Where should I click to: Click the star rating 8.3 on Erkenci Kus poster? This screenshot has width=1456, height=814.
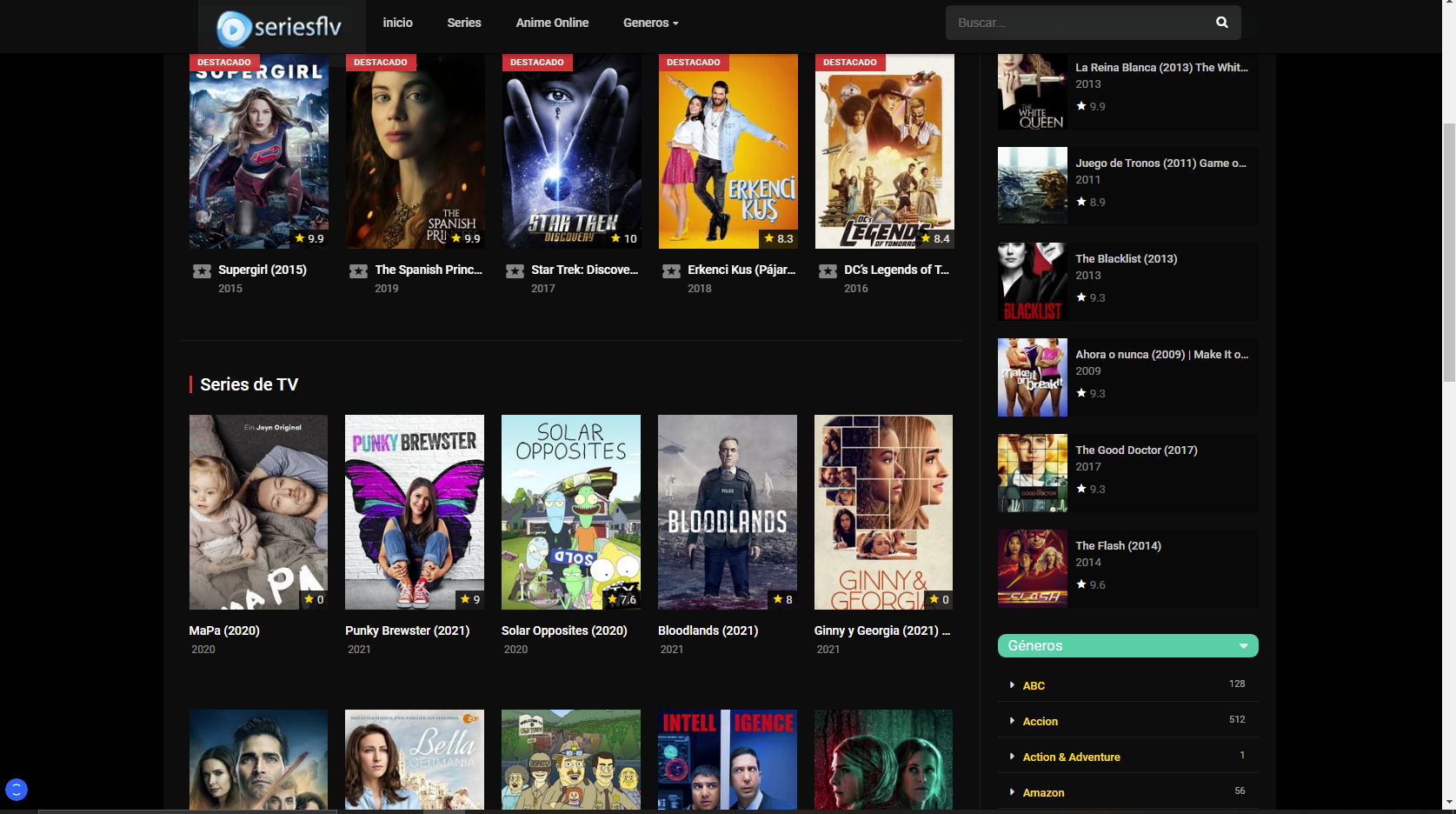pos(779,238)
